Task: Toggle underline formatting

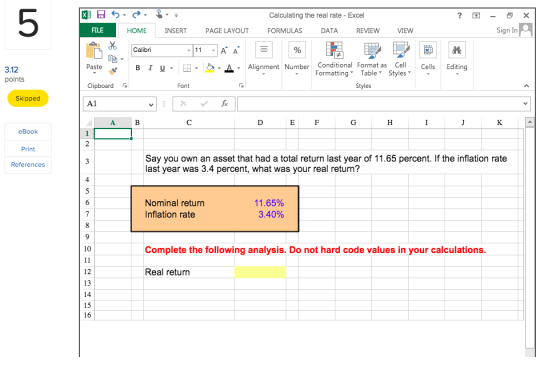Action: (162, 68)
